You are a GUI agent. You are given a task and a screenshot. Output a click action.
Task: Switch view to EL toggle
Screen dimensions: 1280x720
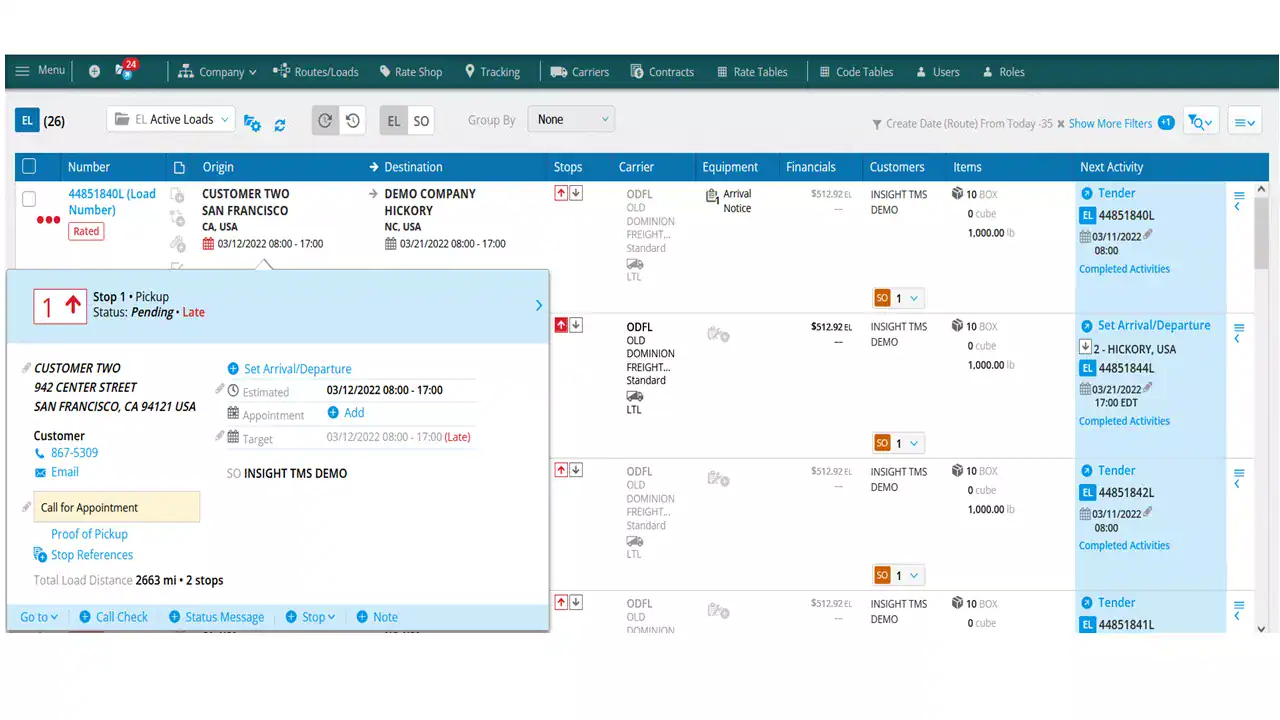pos(394,121)
